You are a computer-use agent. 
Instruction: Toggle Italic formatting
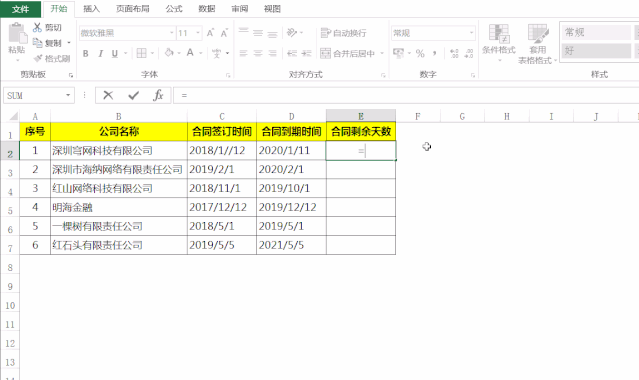tap(100, 53)
